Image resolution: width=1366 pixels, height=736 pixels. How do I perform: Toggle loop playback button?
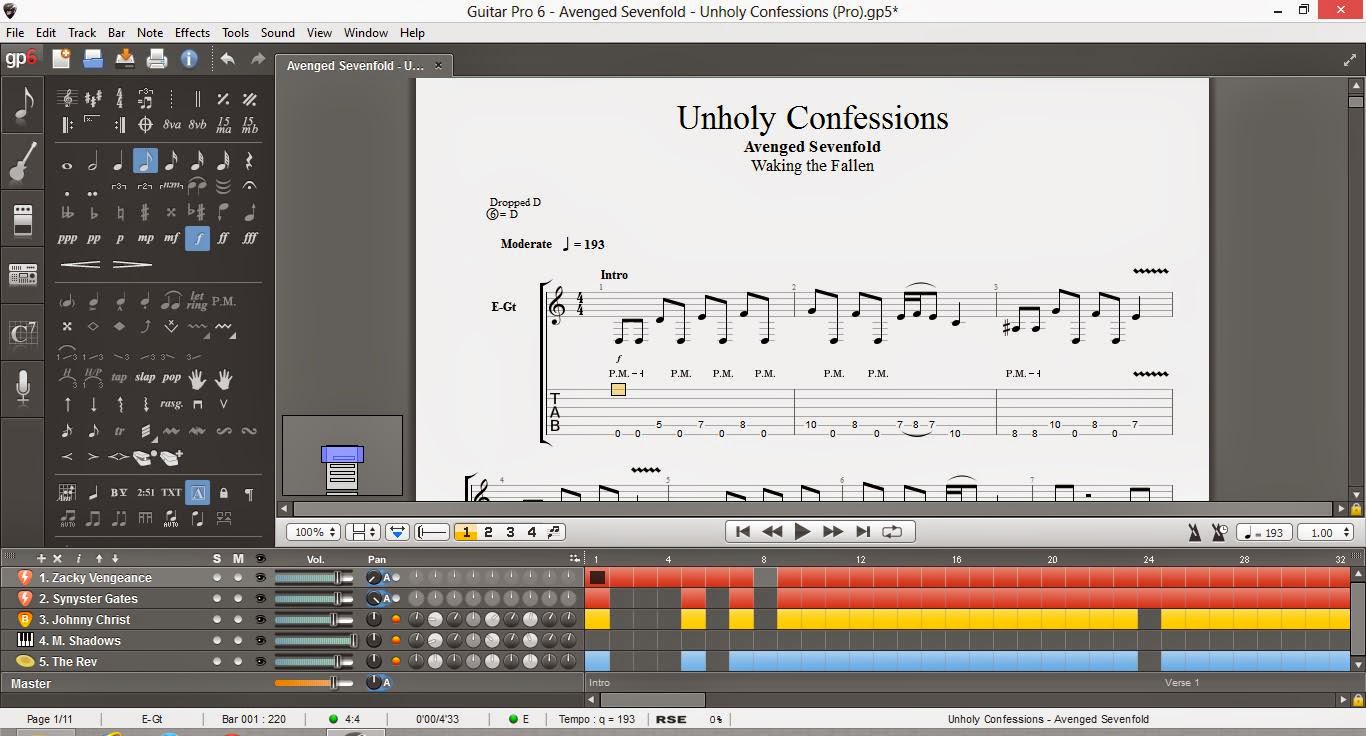tap(892, 532)
